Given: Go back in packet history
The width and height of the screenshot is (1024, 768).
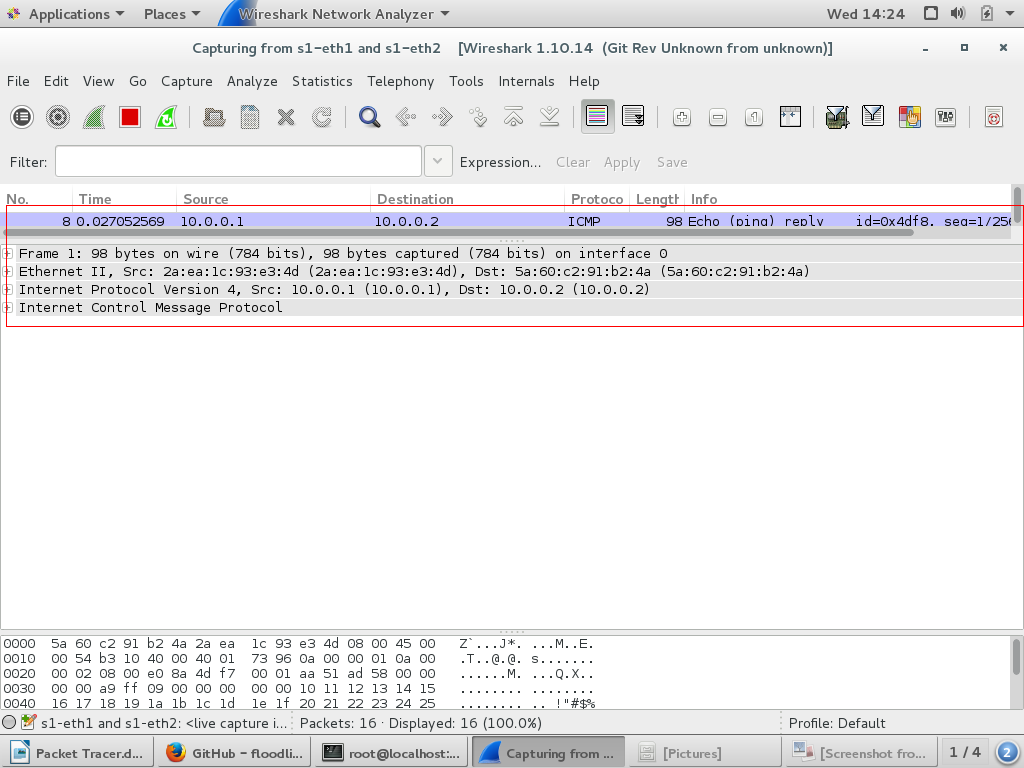Looking at the screenshot, I should [x=406, y=117].
